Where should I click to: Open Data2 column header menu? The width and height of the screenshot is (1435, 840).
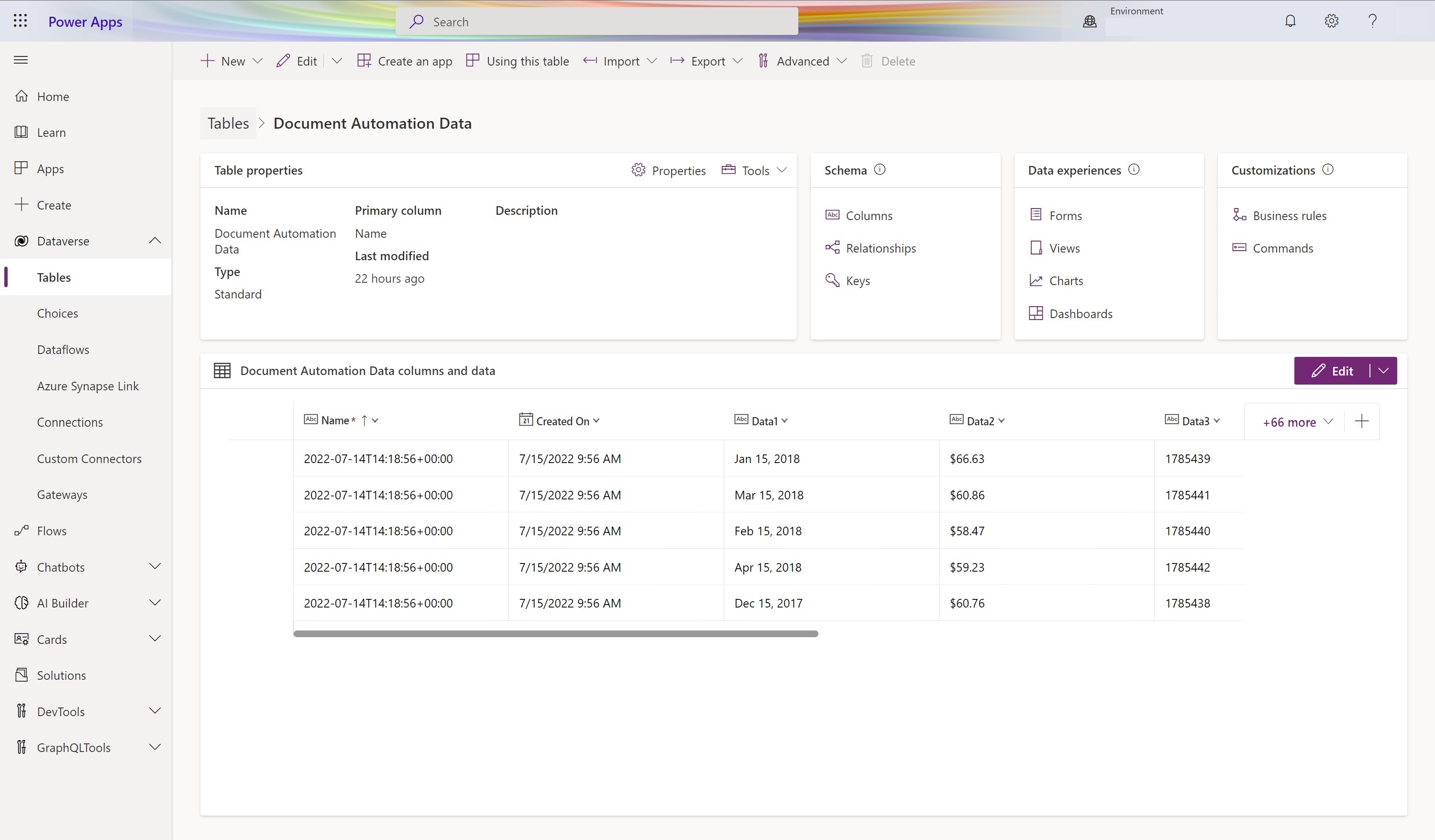tap(1002, 420)
